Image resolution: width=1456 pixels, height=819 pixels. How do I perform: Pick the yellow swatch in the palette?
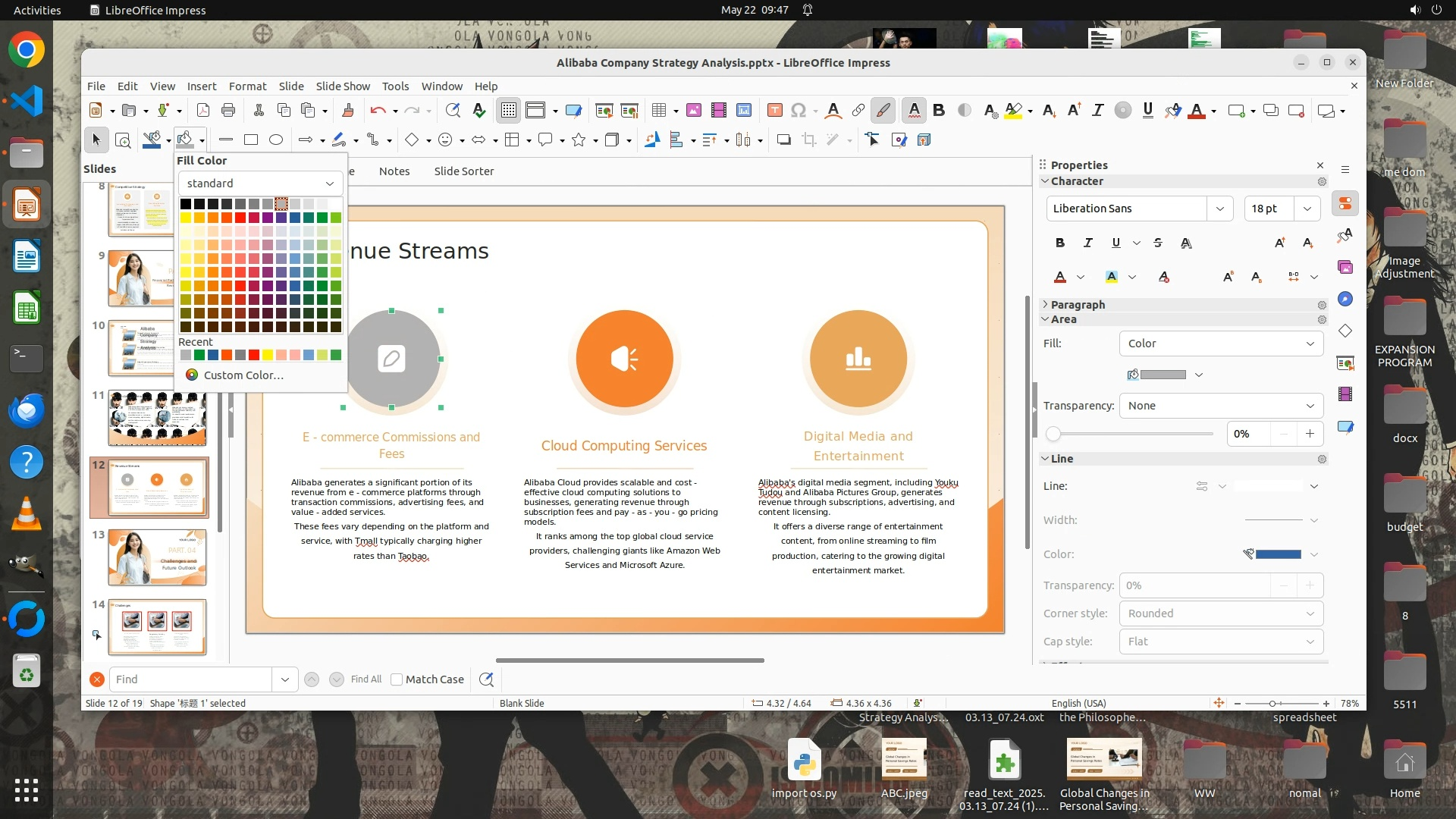(x=186, y=218)
